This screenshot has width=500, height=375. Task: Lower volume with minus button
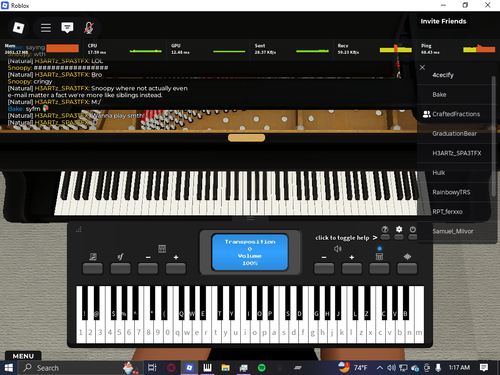324,268
